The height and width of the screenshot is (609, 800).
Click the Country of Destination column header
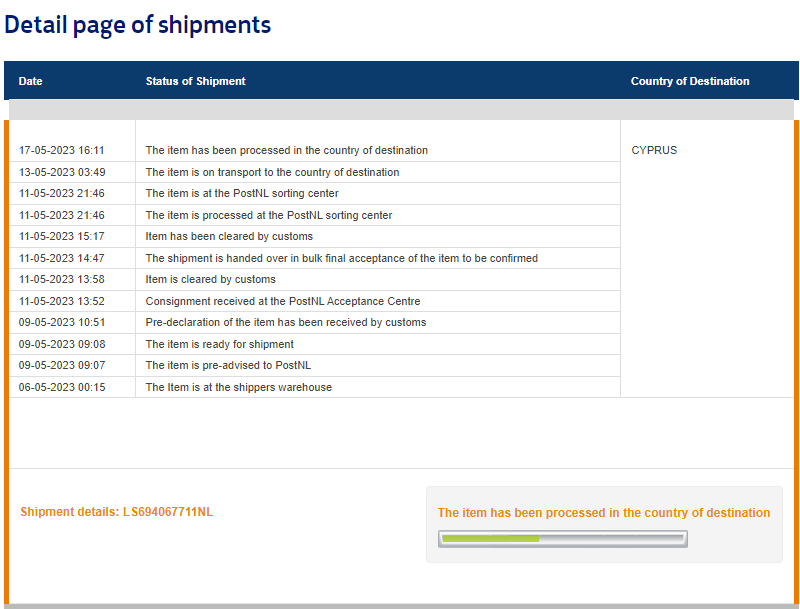tap(689, 81)
